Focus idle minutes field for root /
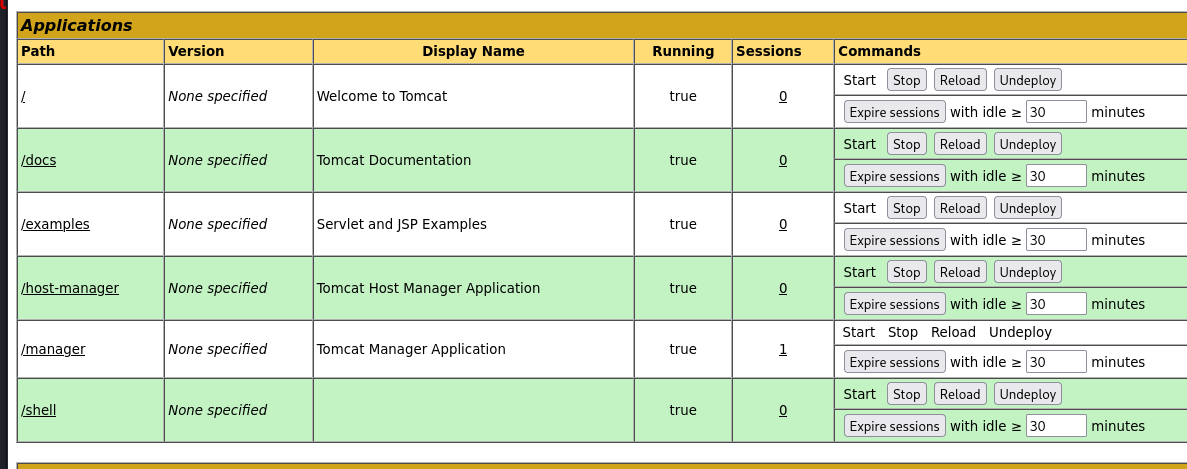The height and width of the screenshot is (469, 1187). click(1056, 112)
